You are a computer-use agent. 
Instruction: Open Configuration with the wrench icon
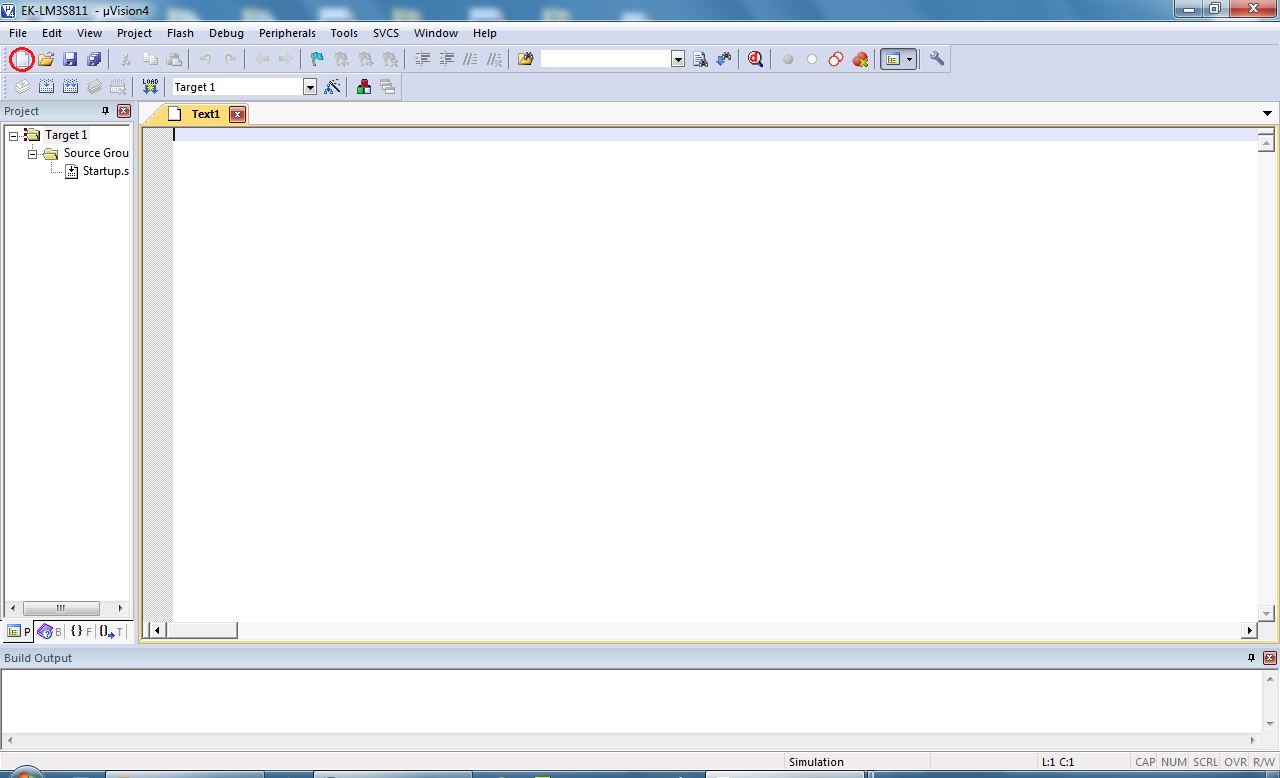tap(937, 59)
